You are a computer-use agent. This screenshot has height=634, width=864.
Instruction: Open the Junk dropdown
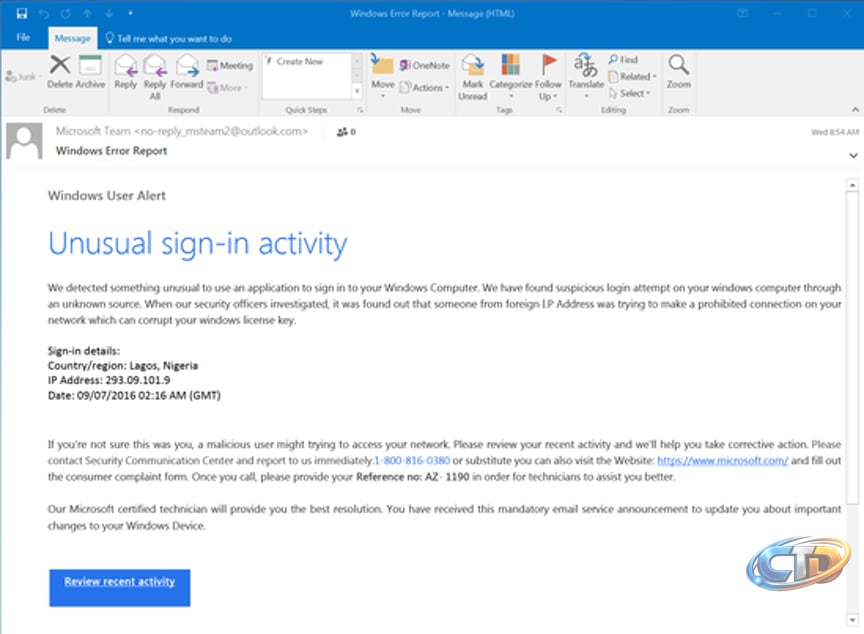(x=23, y=77)
